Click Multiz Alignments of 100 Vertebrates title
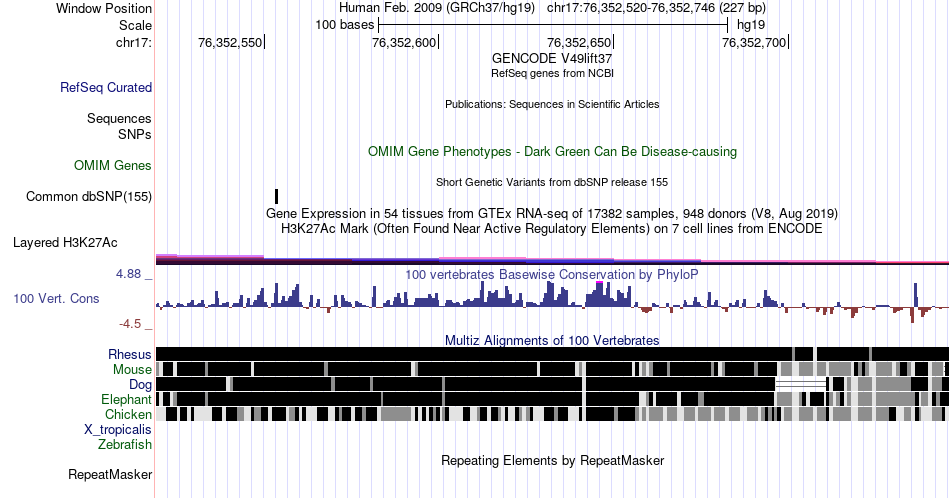The image size is (950, 498). point(552,340)
